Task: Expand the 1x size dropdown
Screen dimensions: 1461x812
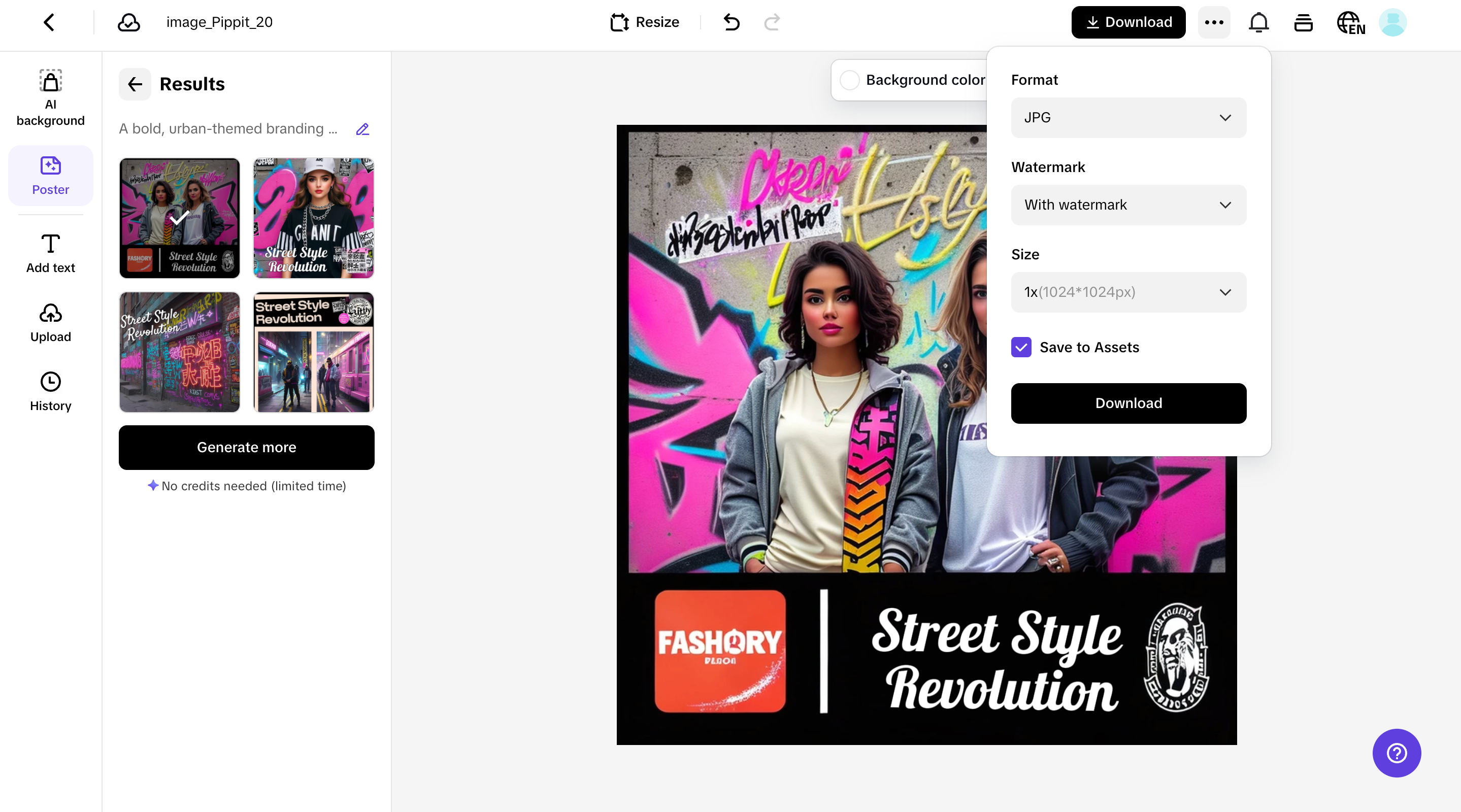Action: point(1128,292)
